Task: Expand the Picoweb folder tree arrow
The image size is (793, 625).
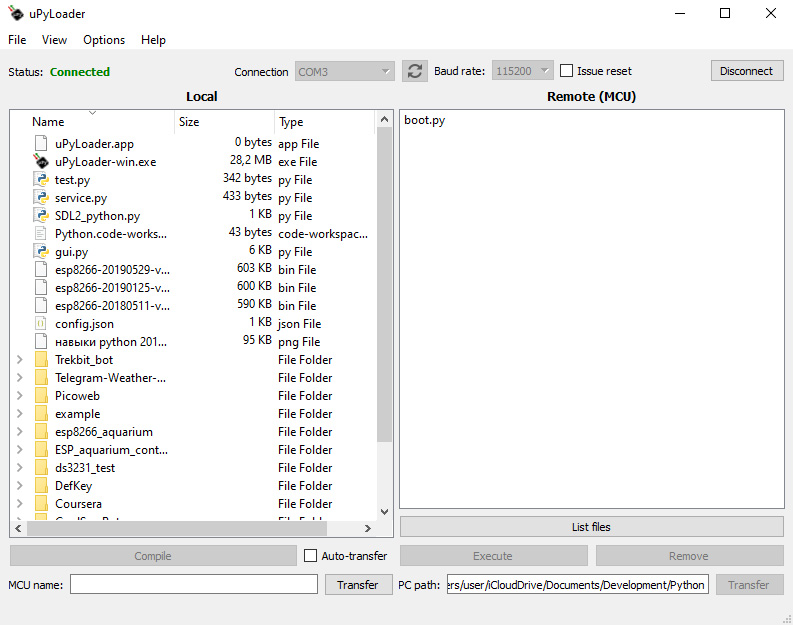Action: (20, 395)
